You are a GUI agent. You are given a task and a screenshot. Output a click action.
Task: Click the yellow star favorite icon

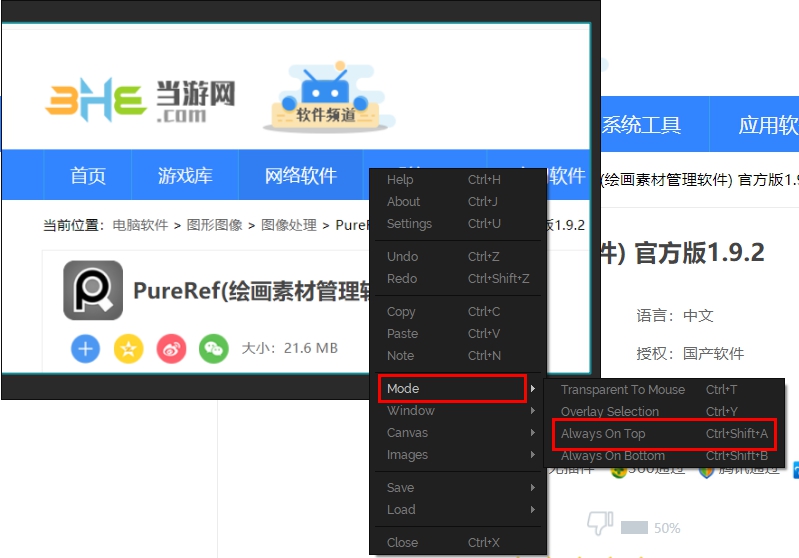click(x=128, y=349)
